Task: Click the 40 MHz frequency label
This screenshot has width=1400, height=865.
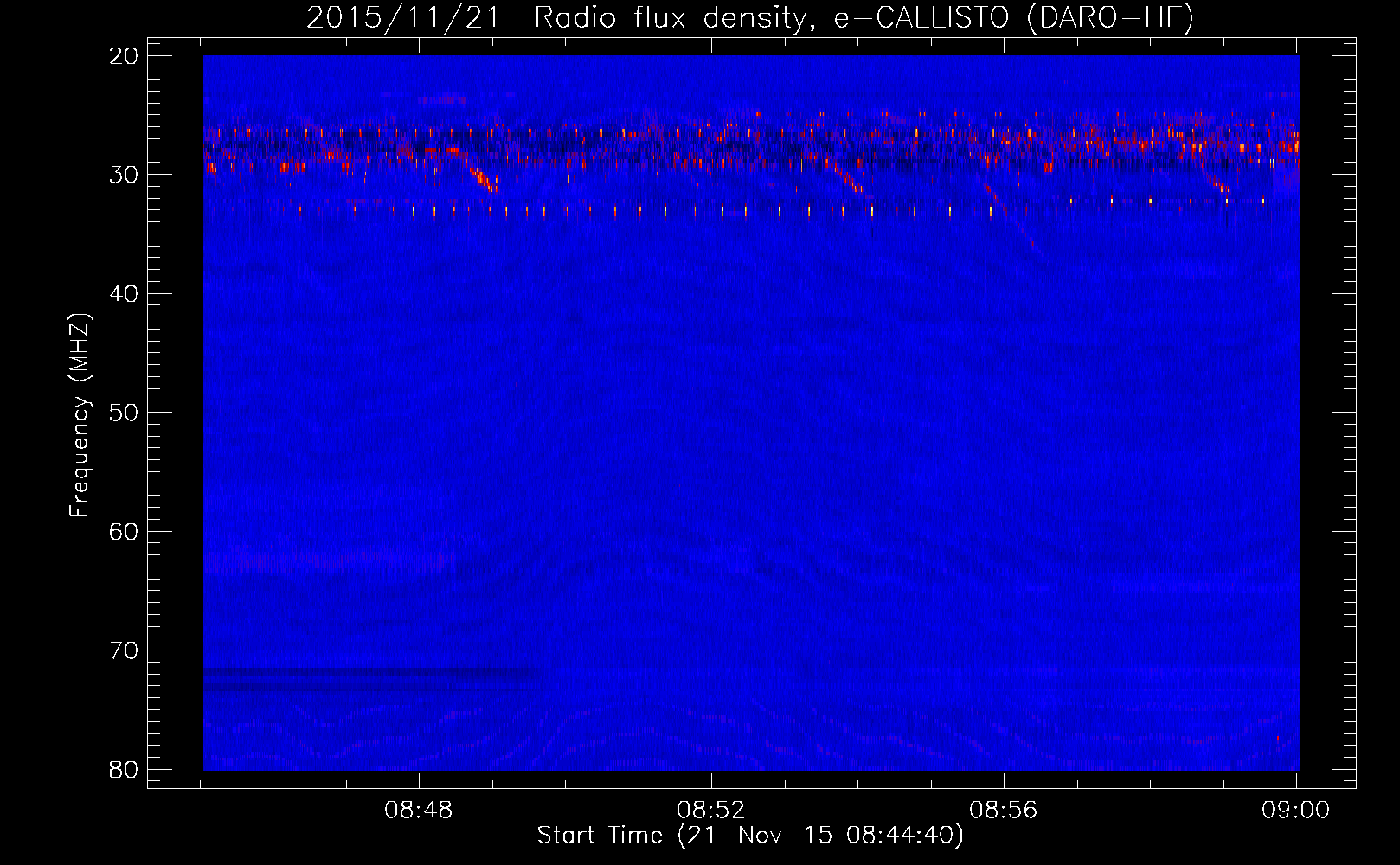Action: 124,294
